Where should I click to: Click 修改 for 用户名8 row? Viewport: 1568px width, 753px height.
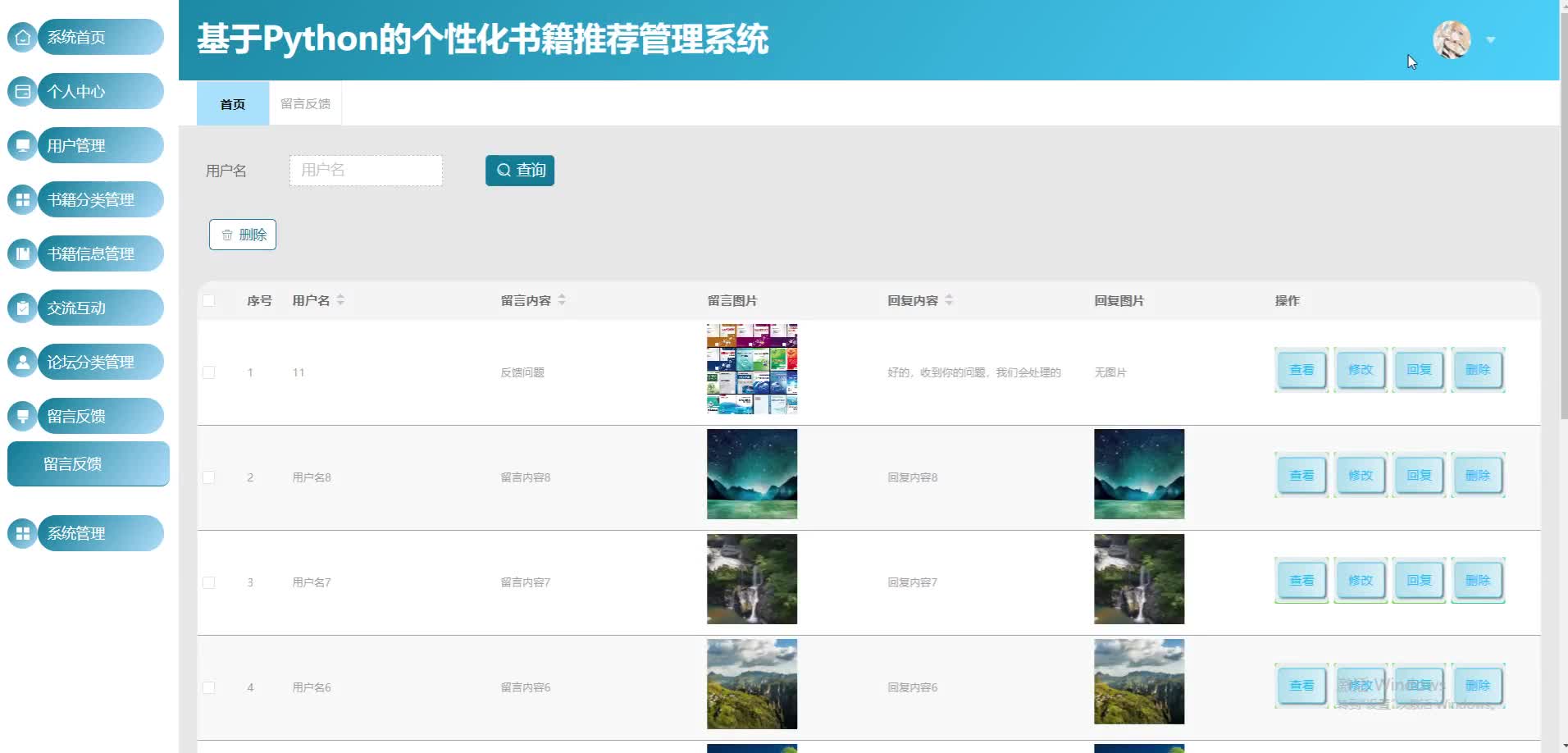click(x=1361, y=475)
